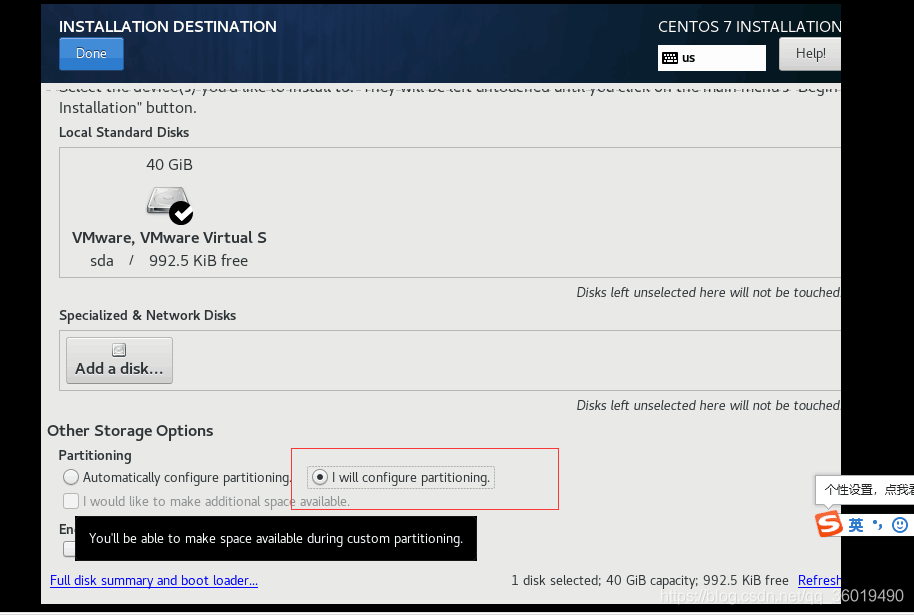Click the Sogou S input method icon
This screenshot has height=615, width=914.
click(829, 524)
